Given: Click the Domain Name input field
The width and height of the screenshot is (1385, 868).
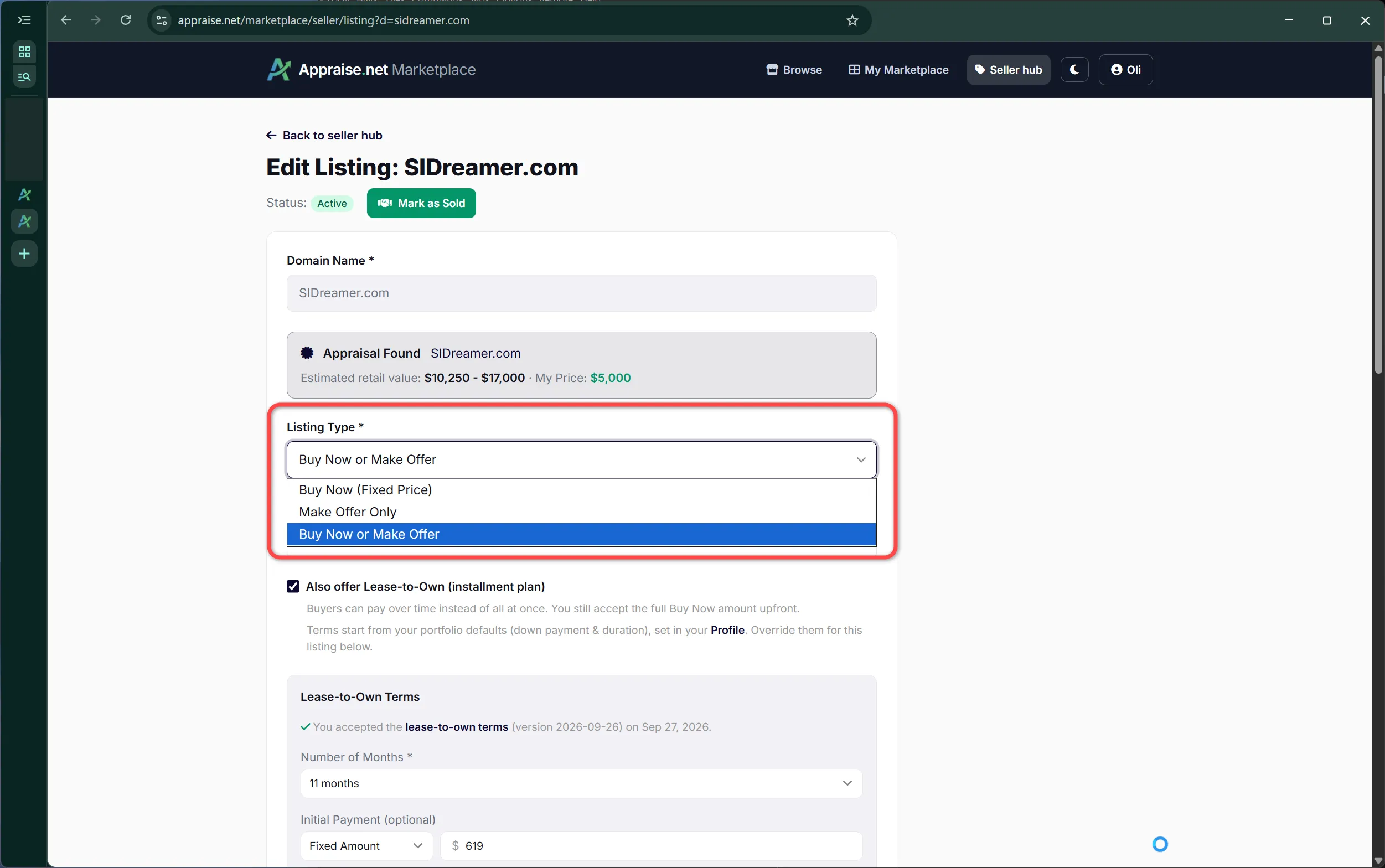Looking at the screenshot, I should tap(581, 293).
